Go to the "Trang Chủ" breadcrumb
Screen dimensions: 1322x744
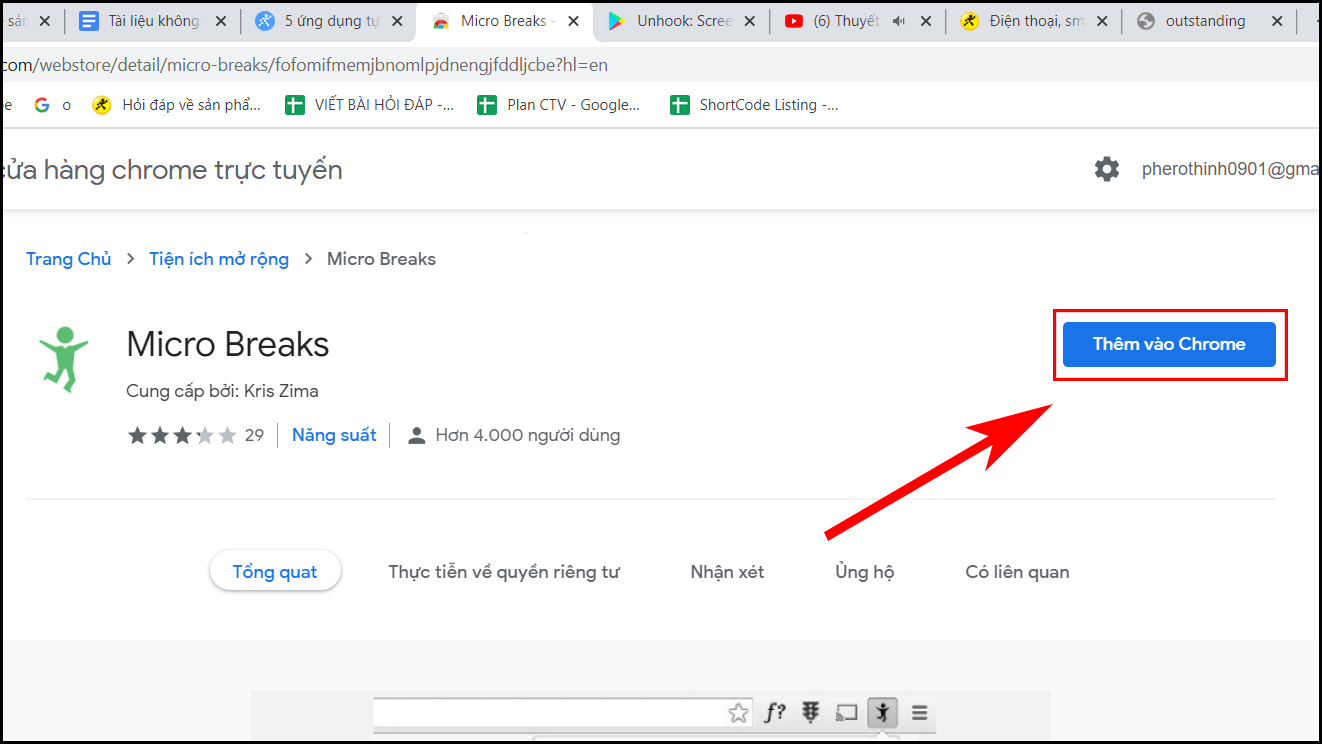click(x=68, y=259)
